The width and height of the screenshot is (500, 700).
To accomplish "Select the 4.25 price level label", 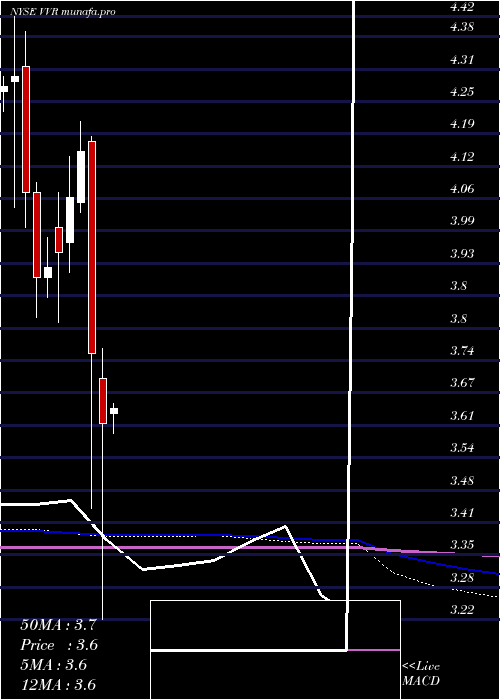I will coord(462,92).
